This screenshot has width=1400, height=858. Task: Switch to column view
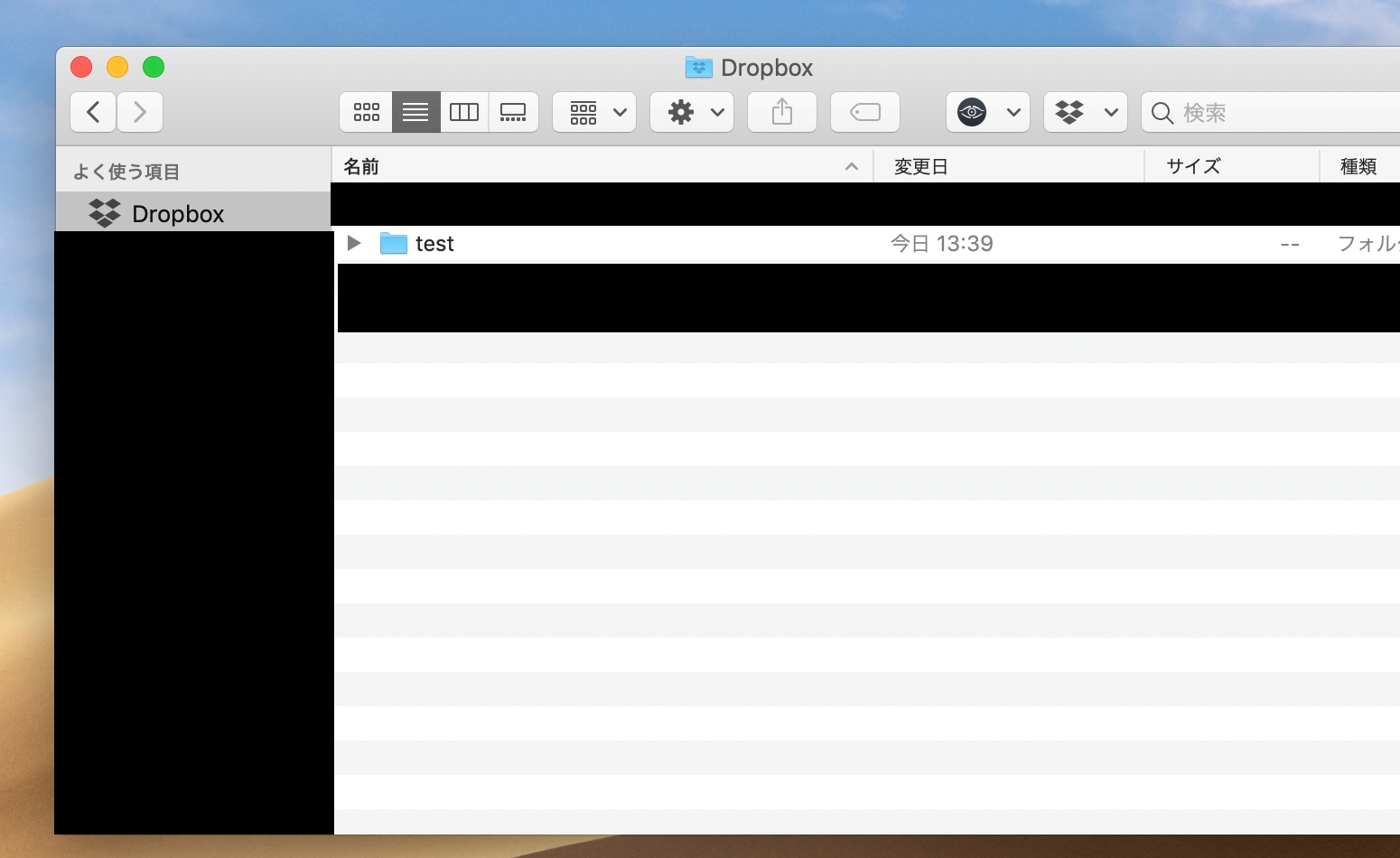pos(464,112)
